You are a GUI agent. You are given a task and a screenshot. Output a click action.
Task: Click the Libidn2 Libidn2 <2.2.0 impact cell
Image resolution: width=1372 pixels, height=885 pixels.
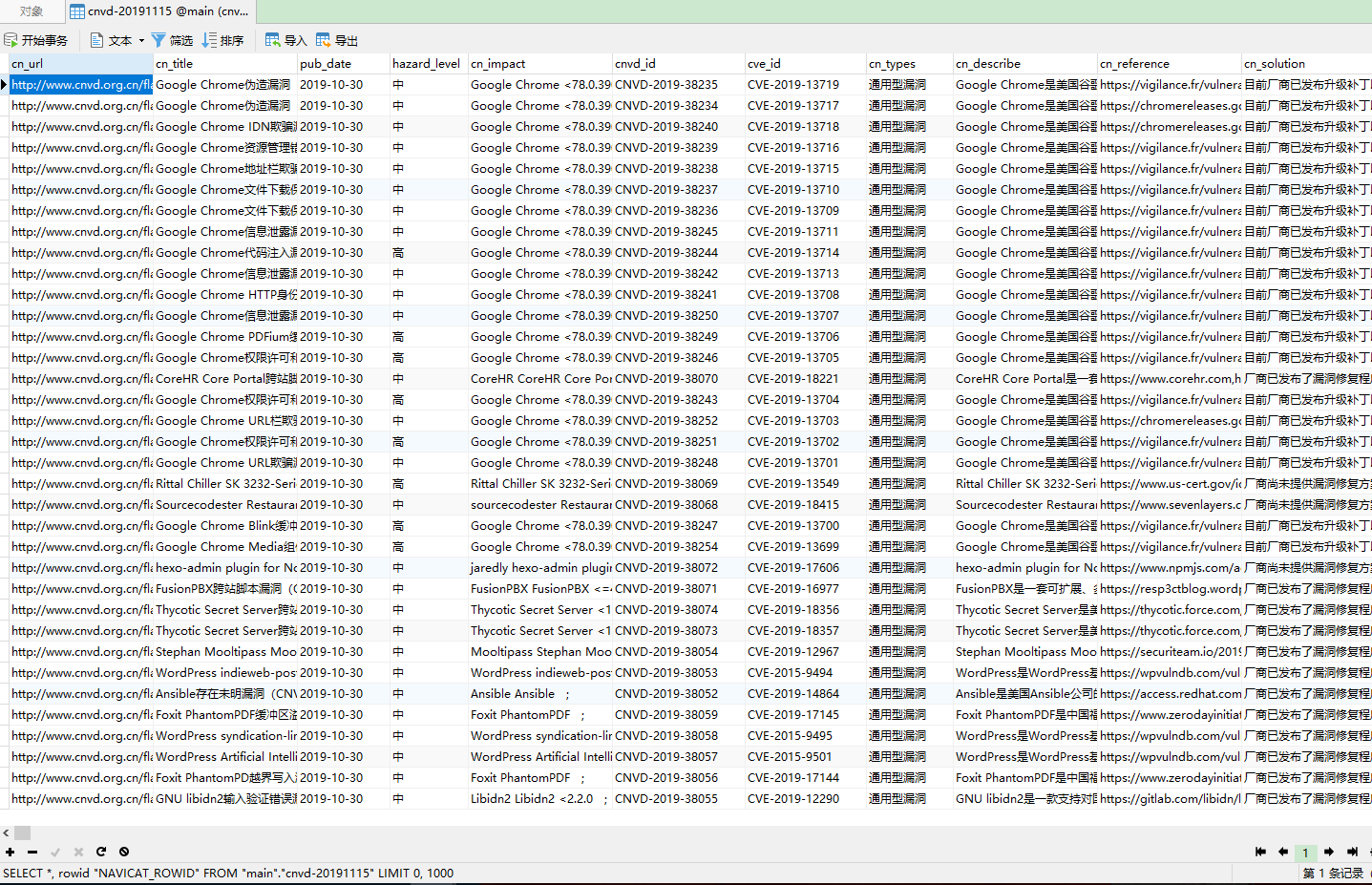click(540, 799)
